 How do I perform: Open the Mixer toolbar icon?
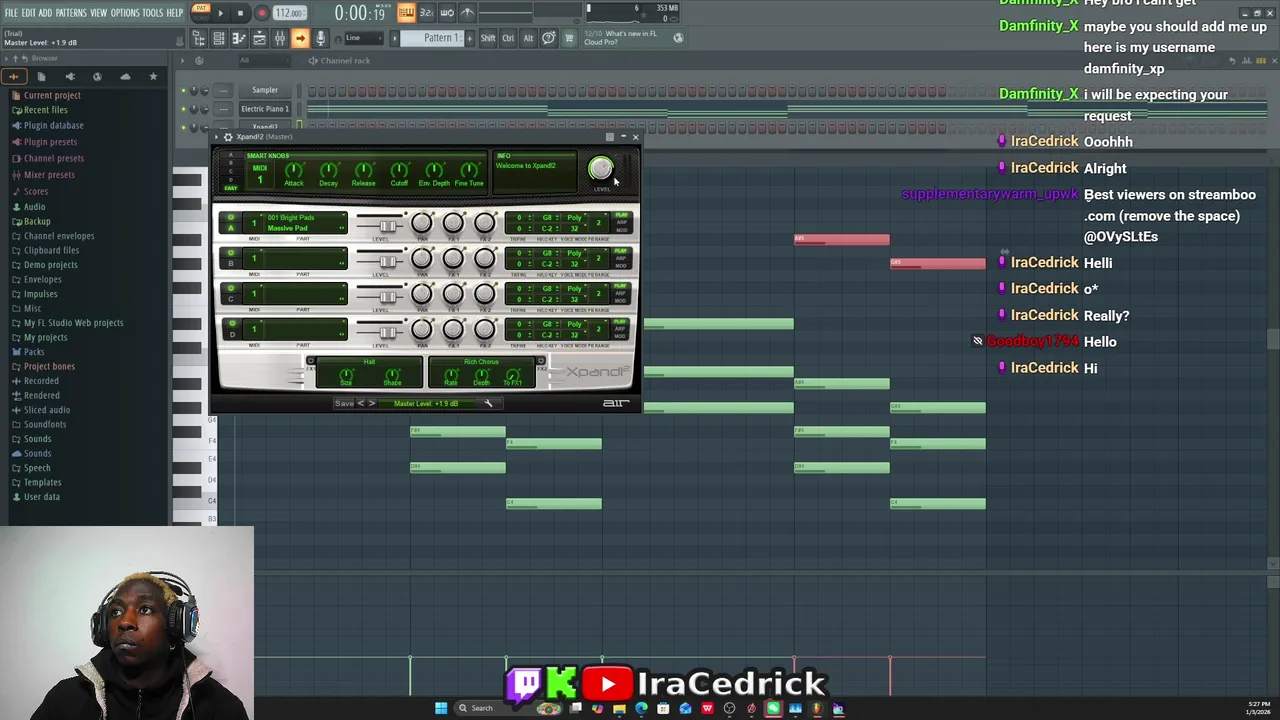279,38
